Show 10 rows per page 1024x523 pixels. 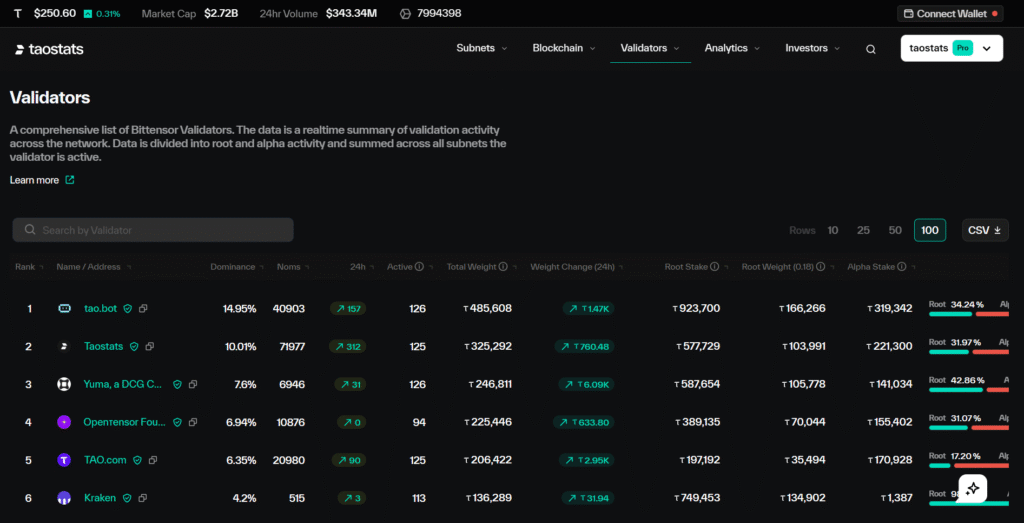(833, 230)
